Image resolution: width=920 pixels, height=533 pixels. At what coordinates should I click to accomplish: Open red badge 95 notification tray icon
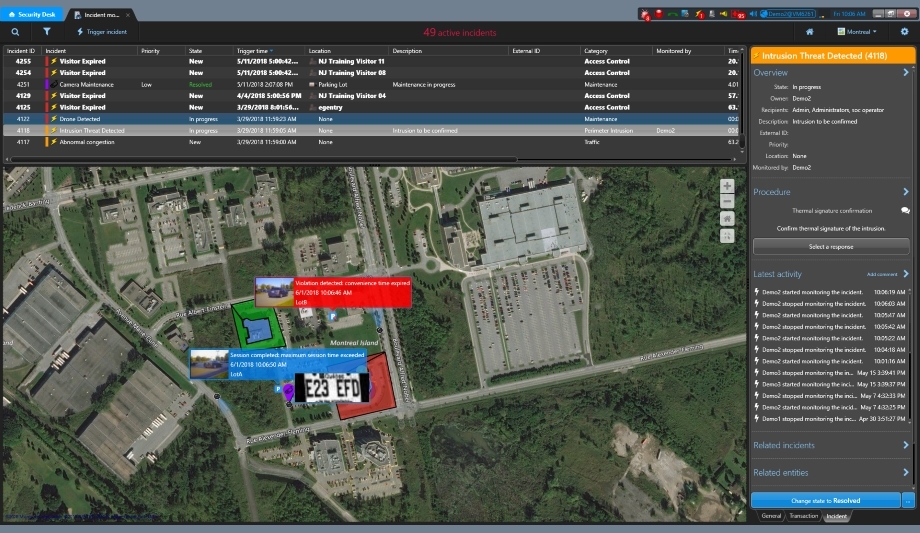point(738,14)
